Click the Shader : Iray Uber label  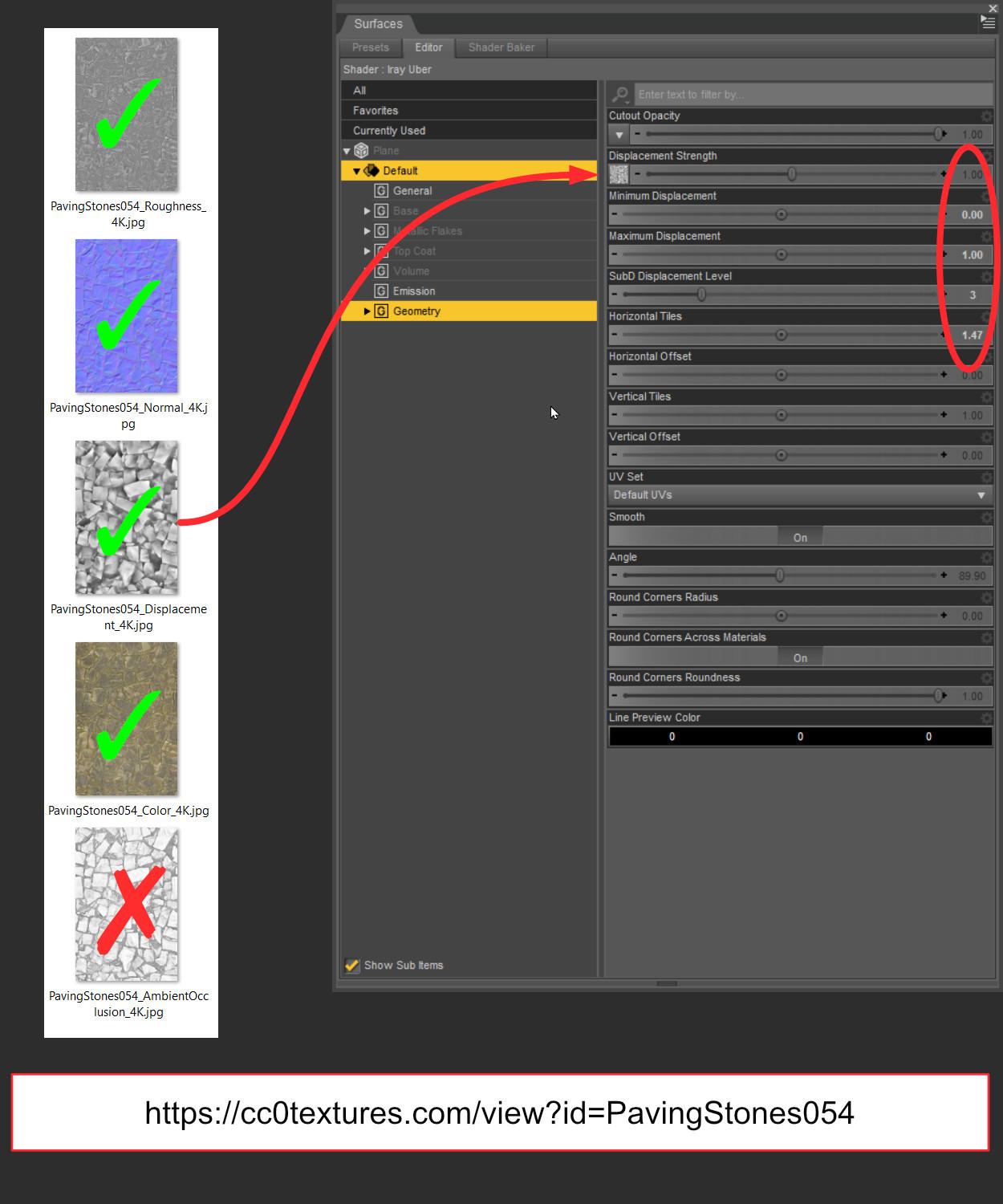387,70
